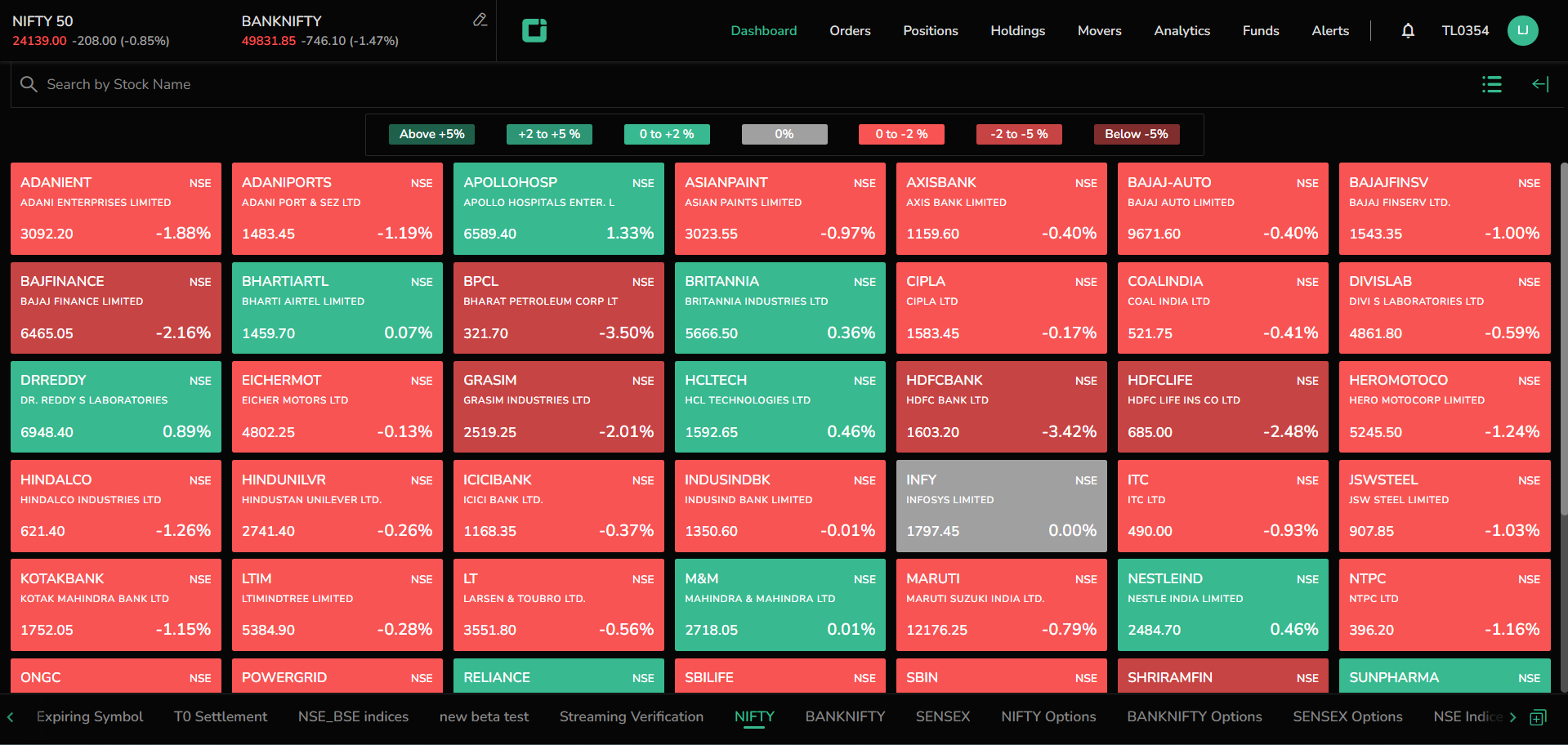Open the Expiring Symbol watchlist tab
This screenshot has width=1568, height=745.
[90, 716]
